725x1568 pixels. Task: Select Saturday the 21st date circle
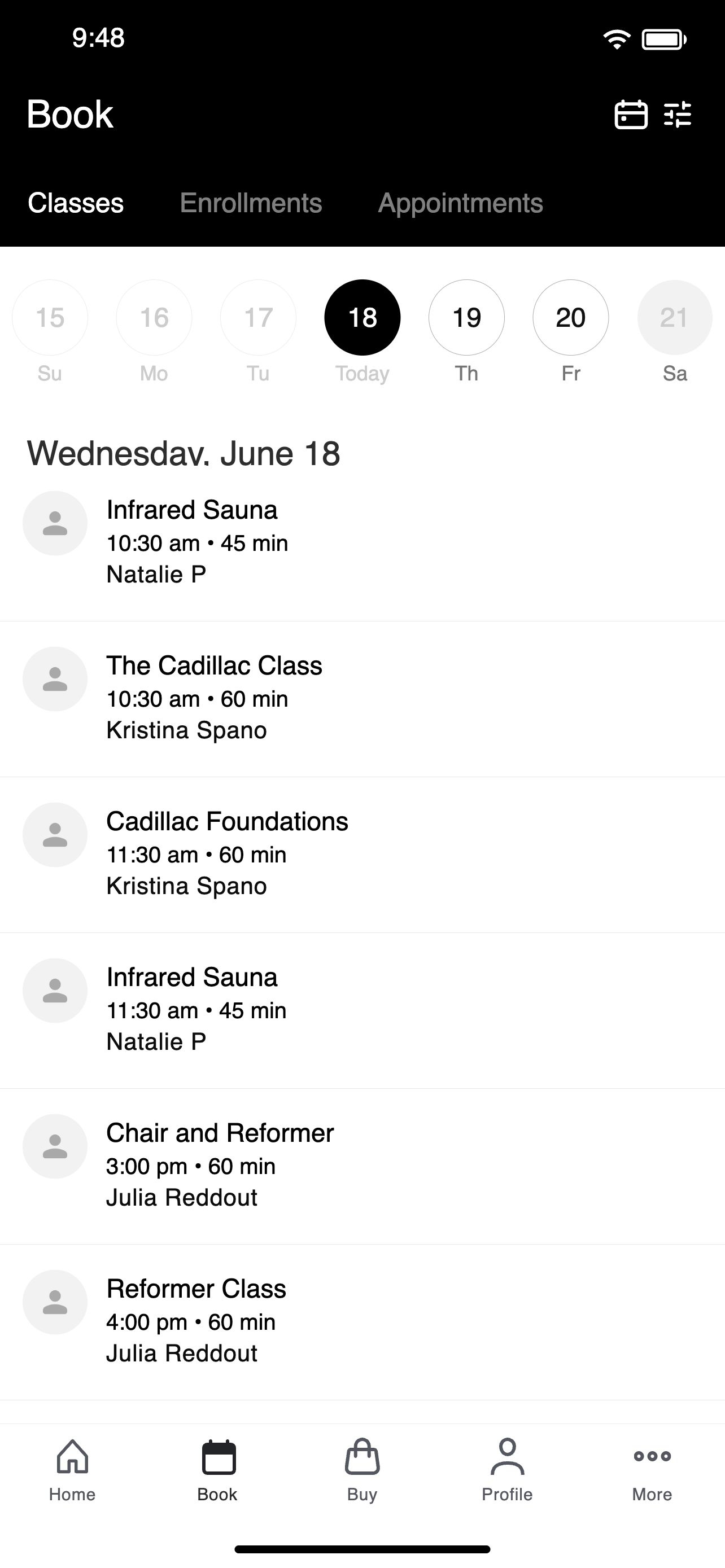click(675, 317)
